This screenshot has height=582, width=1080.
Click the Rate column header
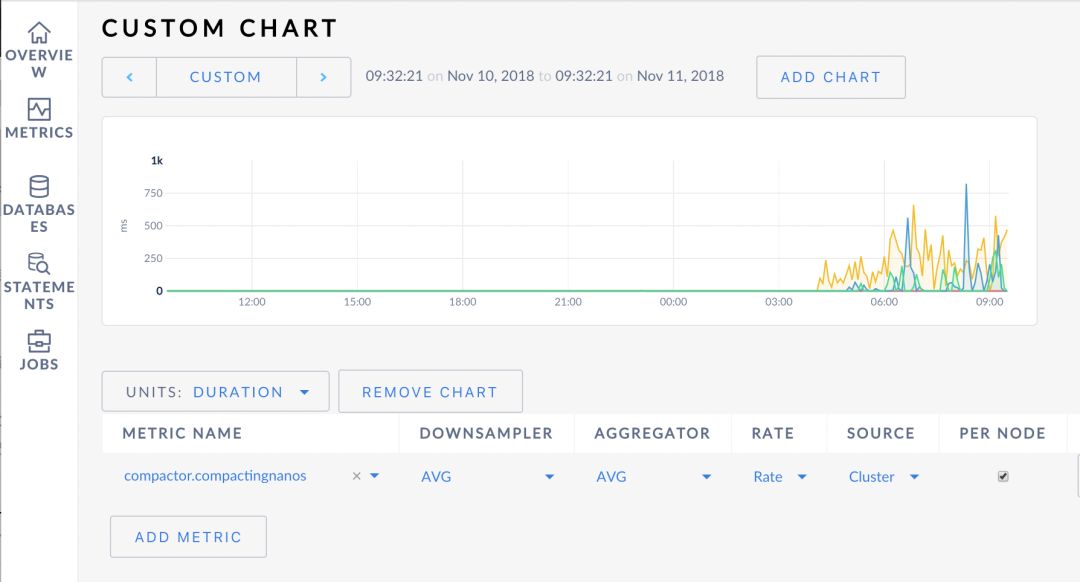click(x=772, y=433)
